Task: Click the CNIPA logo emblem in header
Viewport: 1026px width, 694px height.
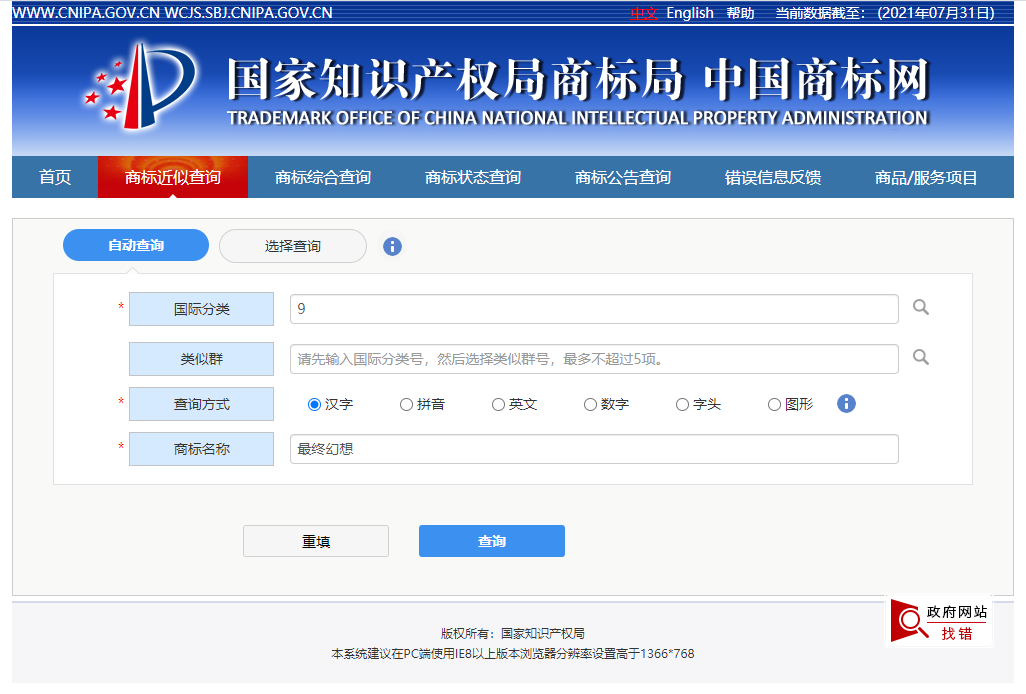Action: 141,85
